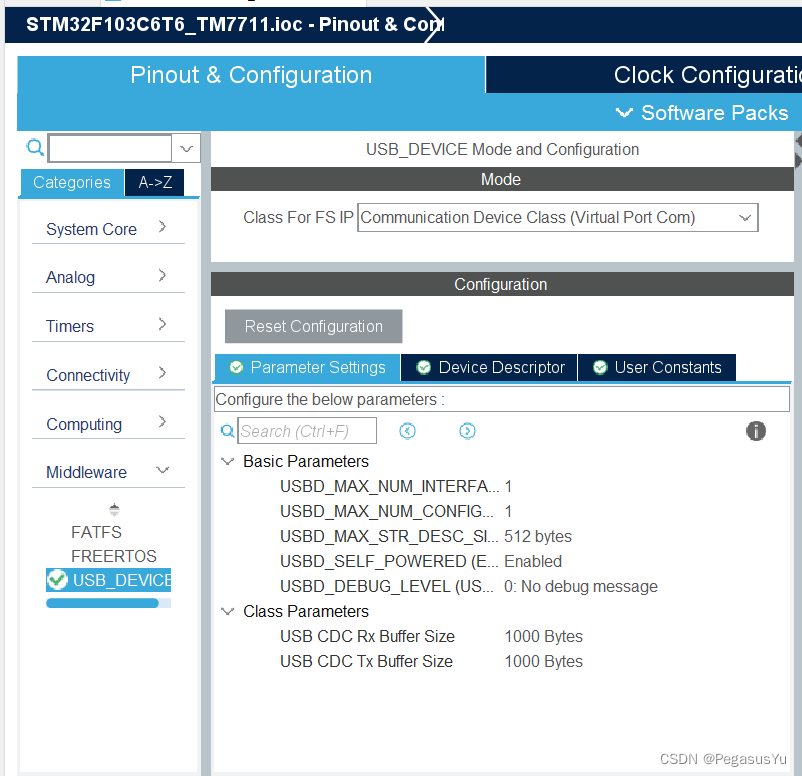
Task: Go to previous search result arrow
Action: (x=407, y=431)
